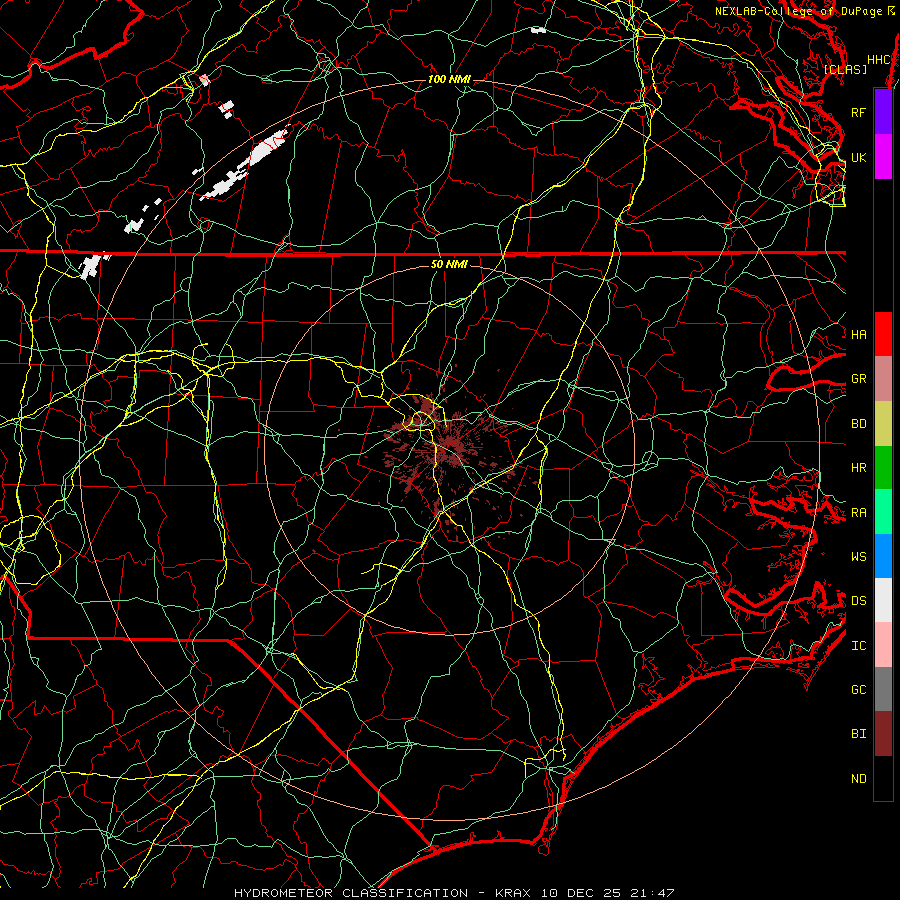Screen dimensions: 900x900
Task: Click the DS legend label
Action: pyautogui.click(x=858, y=601)
